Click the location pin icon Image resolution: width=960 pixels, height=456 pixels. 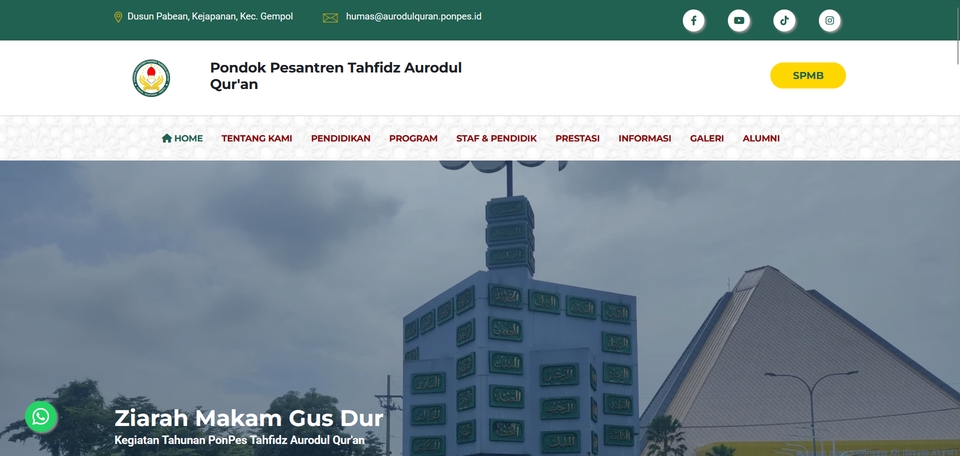pyautogui.click(x=118, y=17)
